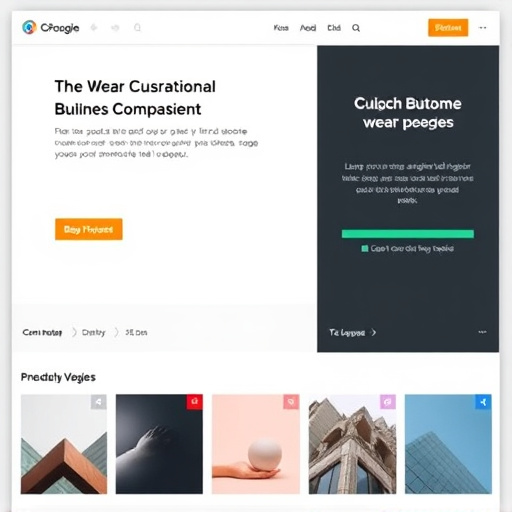Click the faded search icon beside logo
The width and height of the screenshot is (512, 512).
[x=137, y=28]
